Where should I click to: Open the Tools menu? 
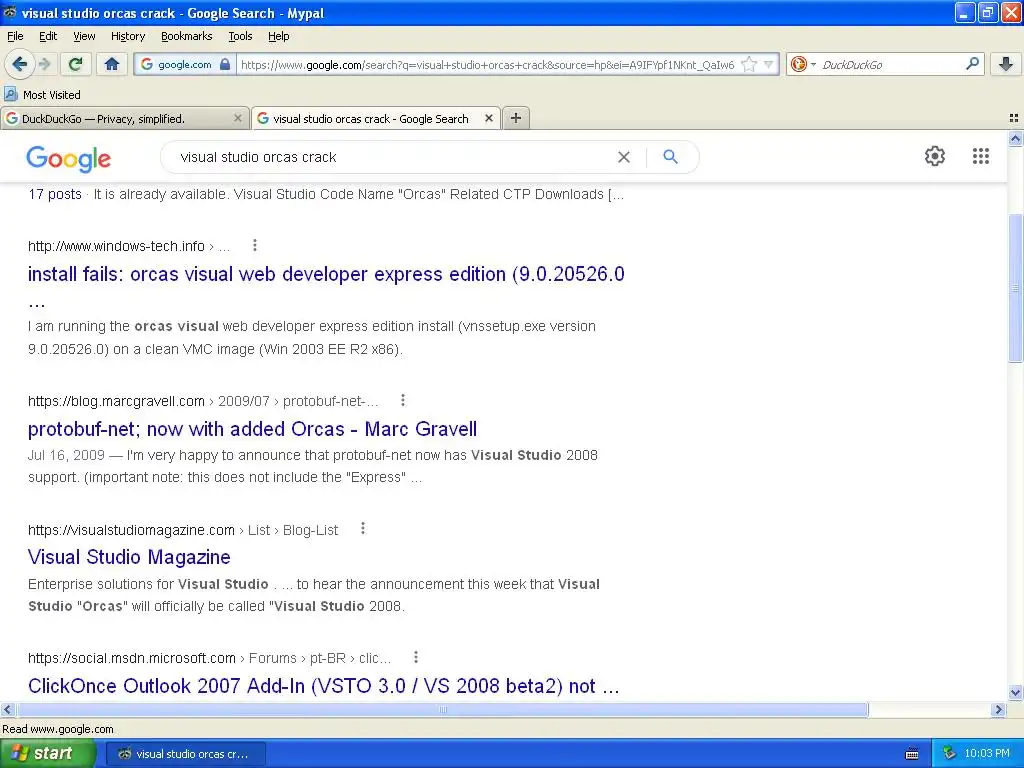click(240, 36)
